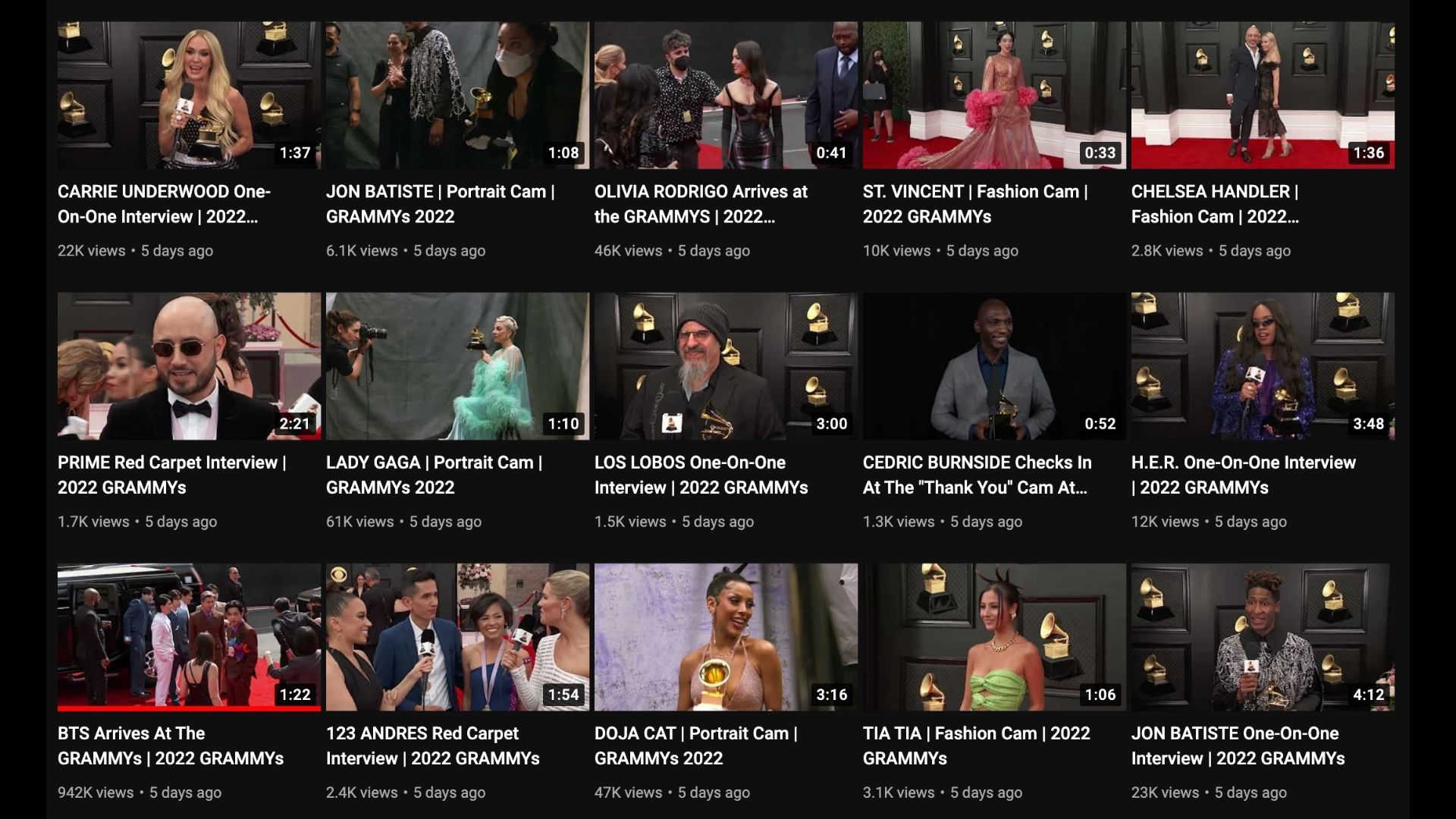
Task: Open the H.E.R. interview video thumbnail
Action: coord(1263,366)
